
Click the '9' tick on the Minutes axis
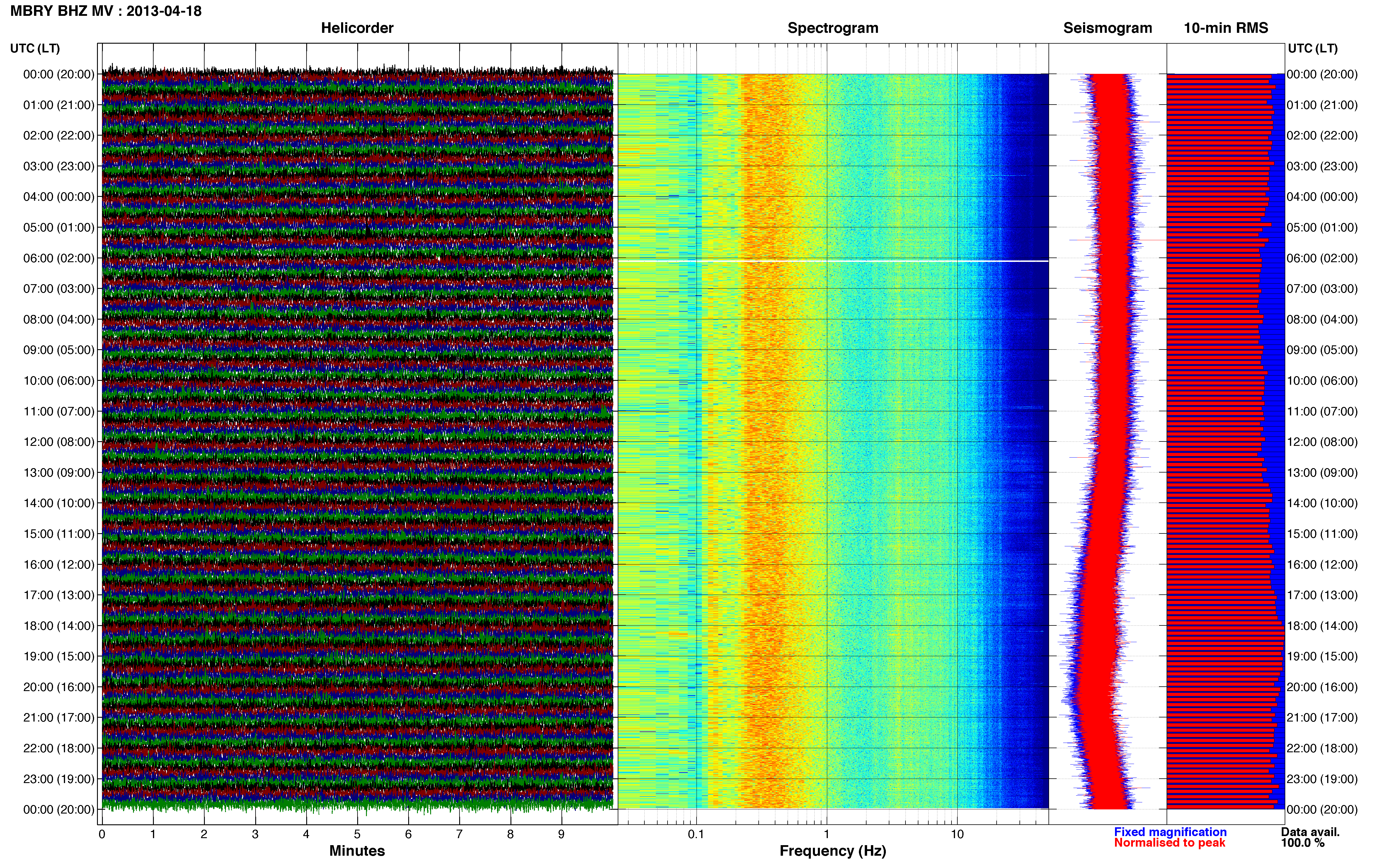point(561,835)
